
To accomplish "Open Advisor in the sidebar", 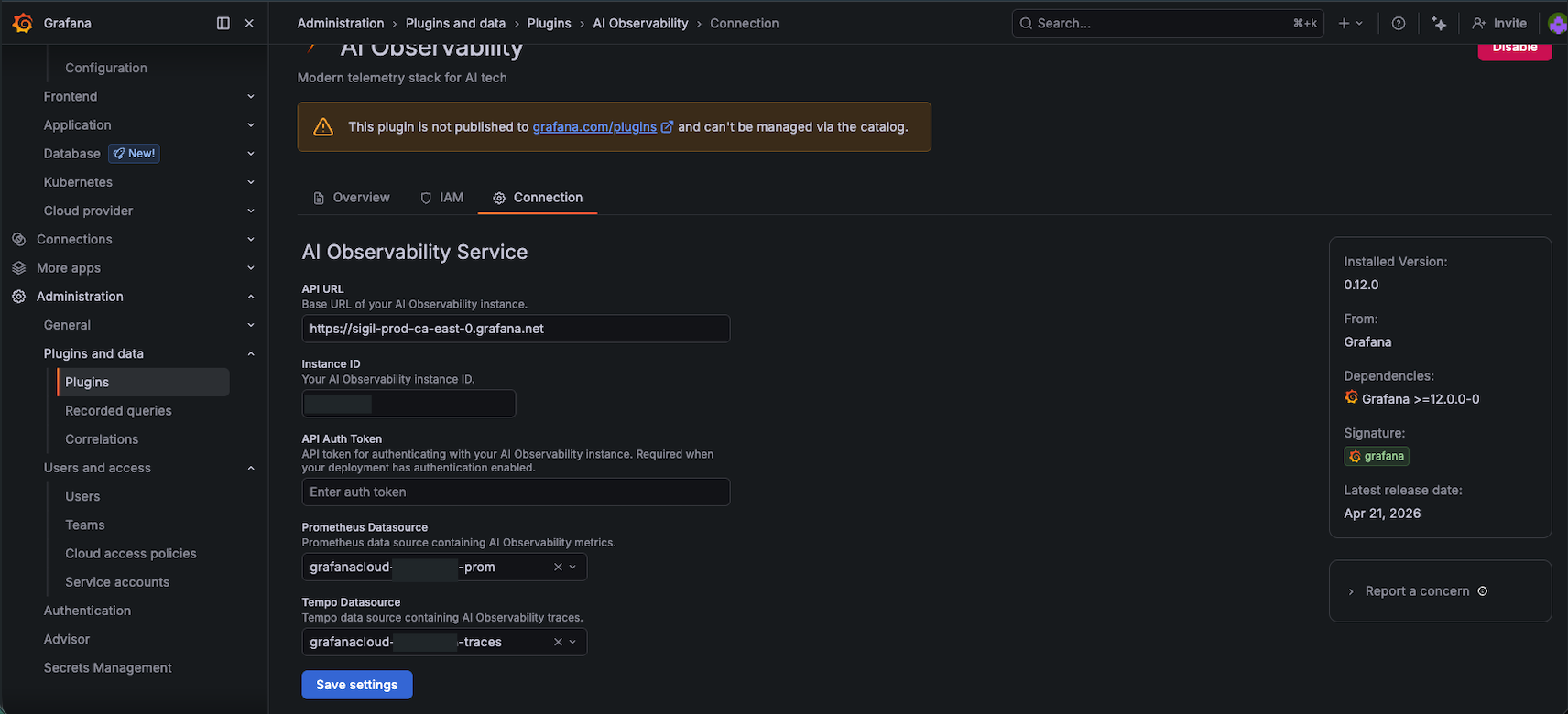I will (67, 639).
